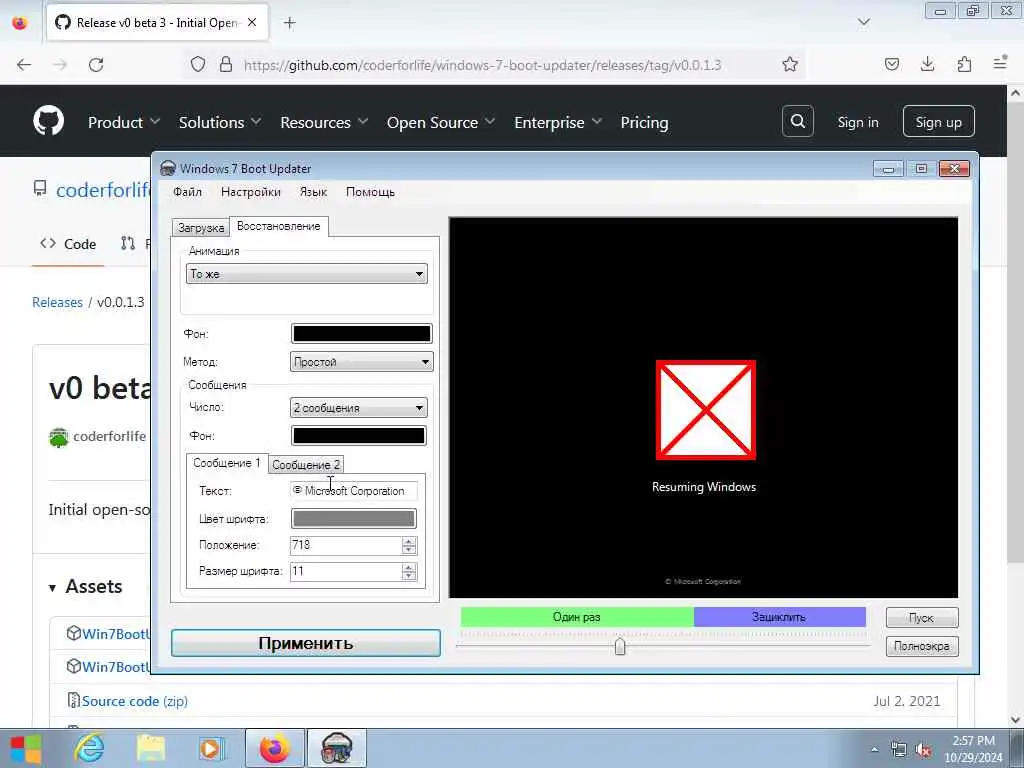Image resolution: width=1024 pixels, height=768 pixels.
Task: Open the coderforlife author link
Action: click(109, 436)
